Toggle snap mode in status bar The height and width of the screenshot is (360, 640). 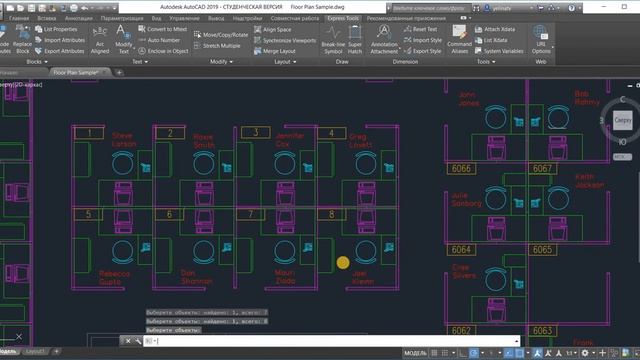(x=445, y=353)
